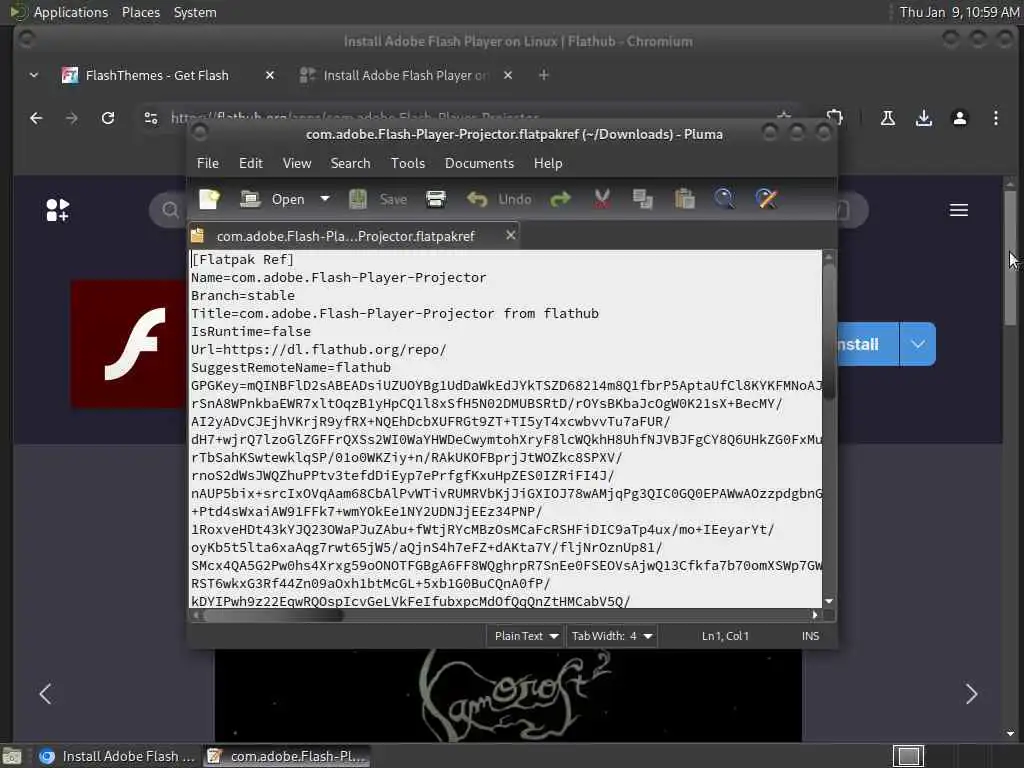The image size is (1024, 768).
Task: Open Find with magnifier icon in Pluma
Action: coord(724,199)
